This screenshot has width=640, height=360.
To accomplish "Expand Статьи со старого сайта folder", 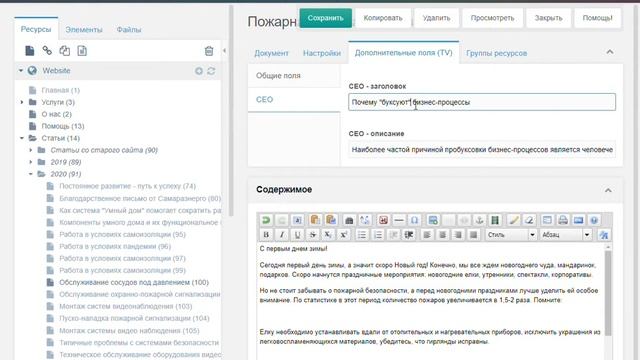I will tap(31, 150).
